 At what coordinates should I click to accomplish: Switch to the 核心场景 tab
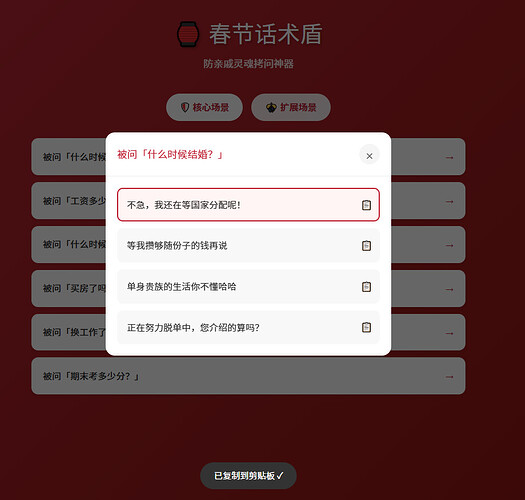click(204, 108)
